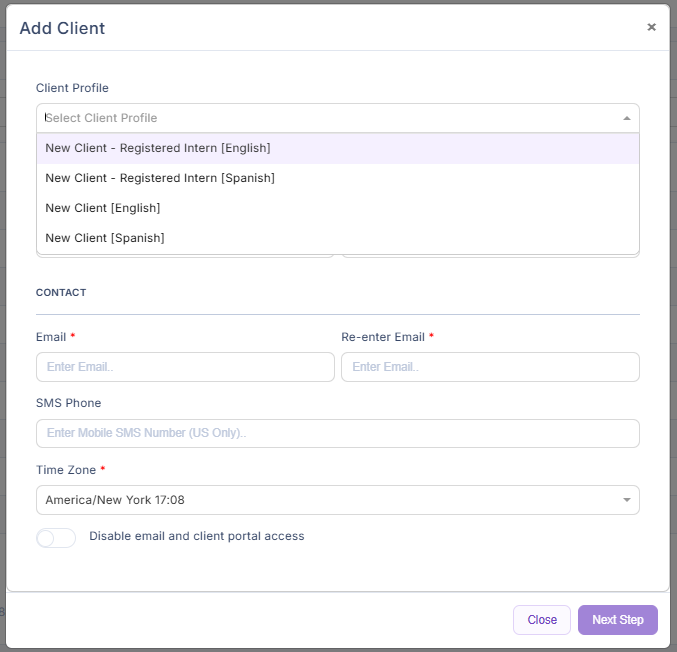Click the Next Step button
Screen dimensions: 677x652
(x=617, y=620)
